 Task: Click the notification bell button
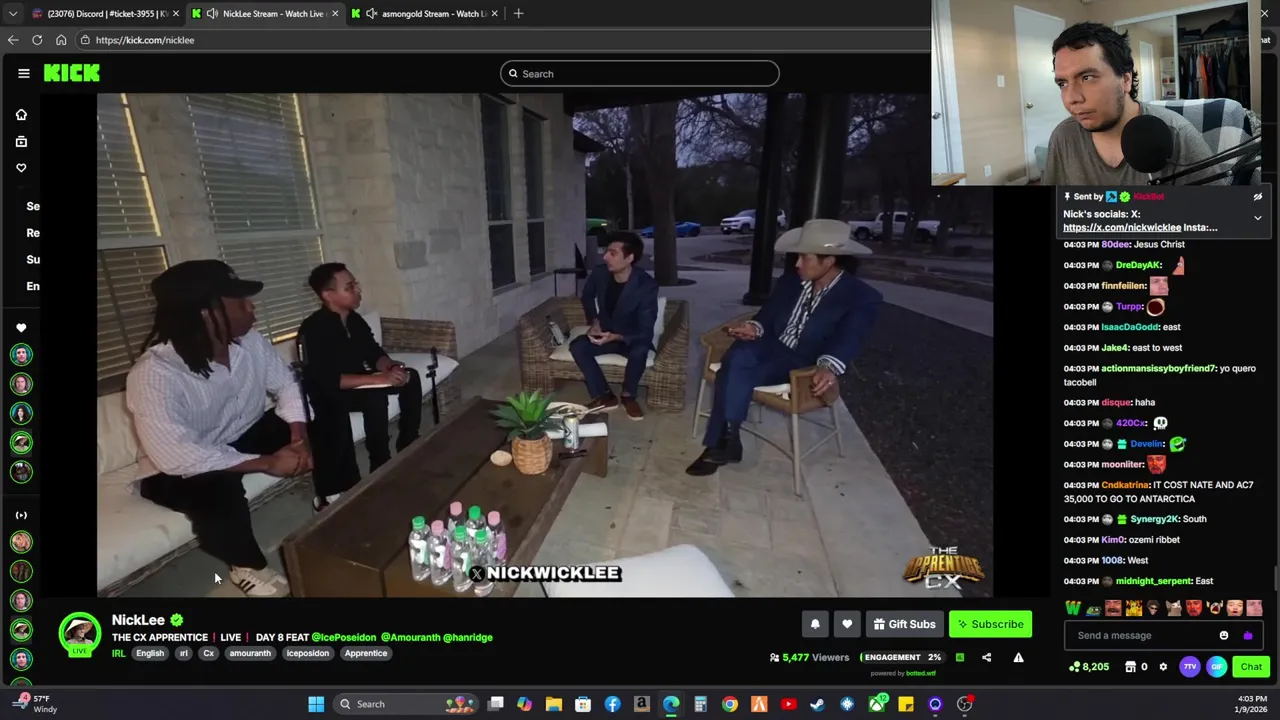pyautogui.click(x=815, y=624)
